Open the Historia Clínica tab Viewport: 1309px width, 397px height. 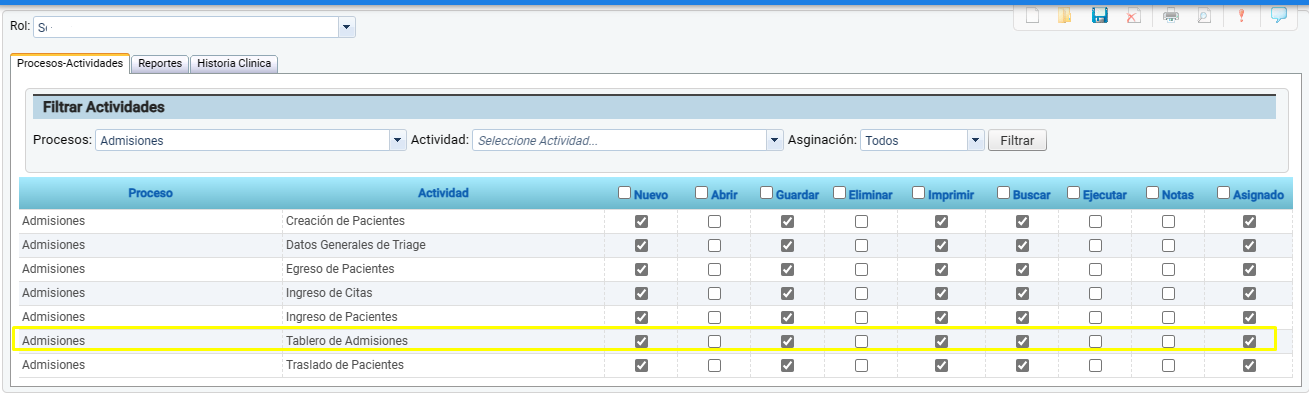point(234,63)
